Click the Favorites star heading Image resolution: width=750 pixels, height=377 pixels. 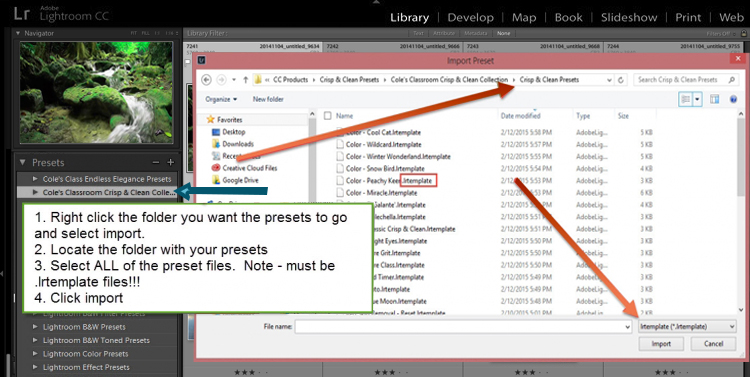coord(225,120)
